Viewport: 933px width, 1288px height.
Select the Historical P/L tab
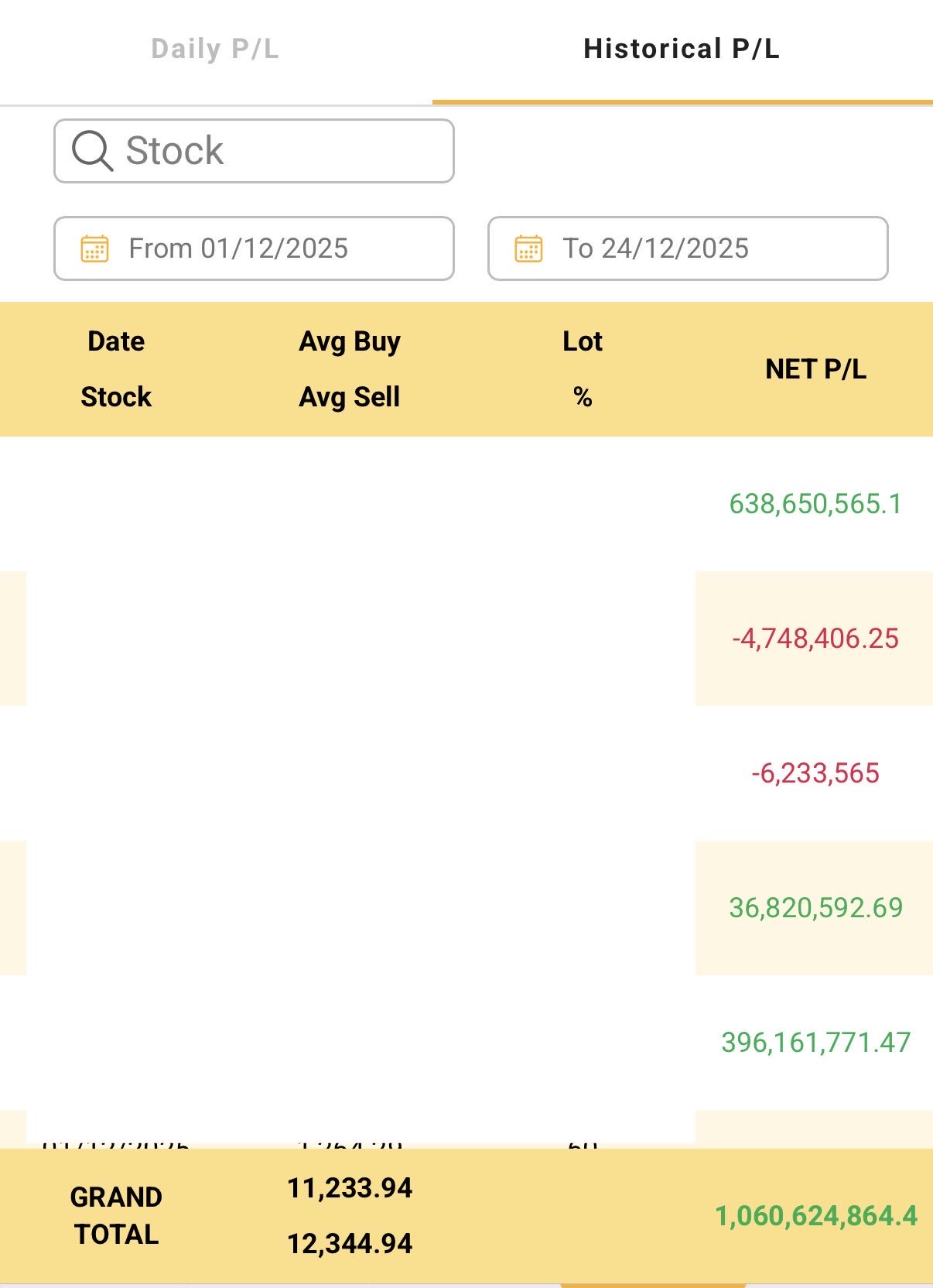(x=682, y=50)
